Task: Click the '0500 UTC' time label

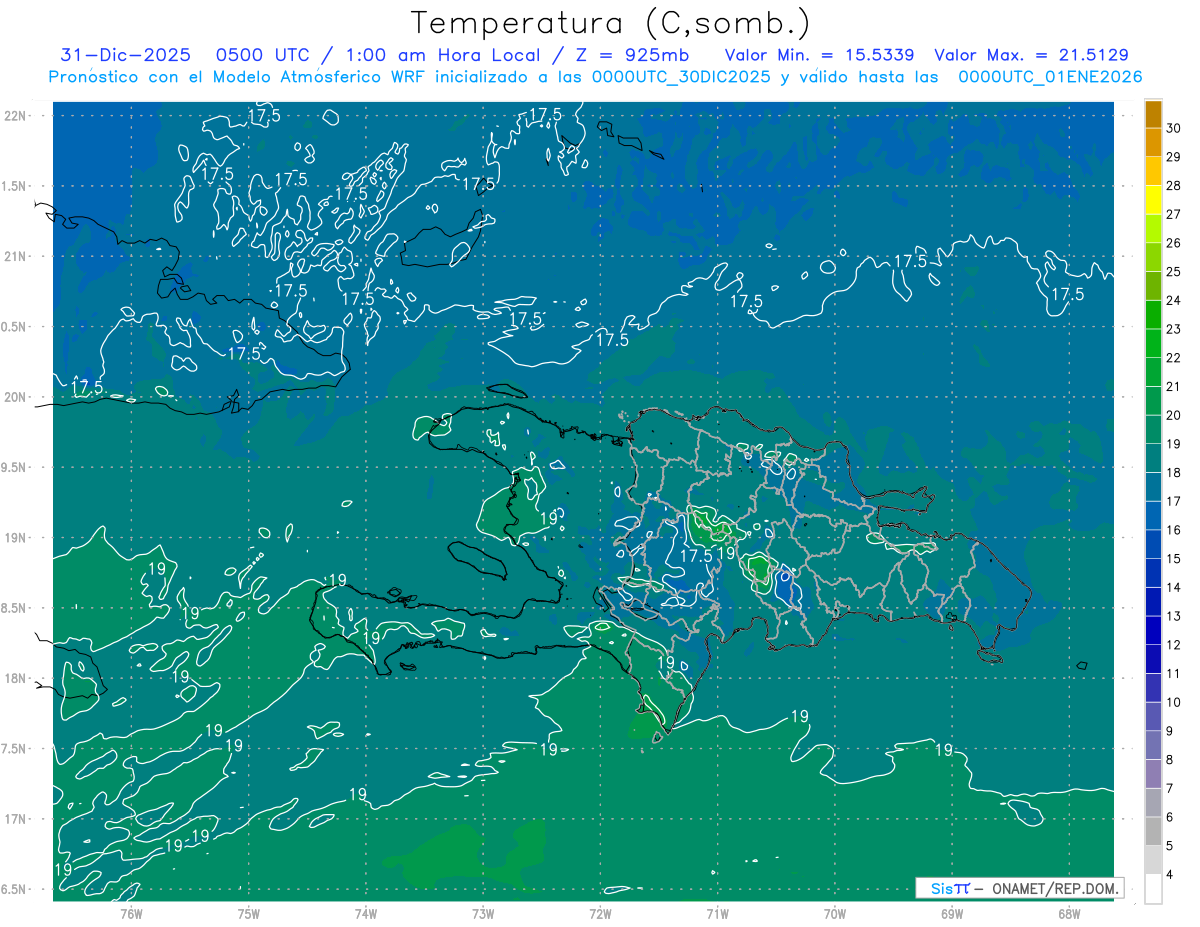Action: (263, 56)
